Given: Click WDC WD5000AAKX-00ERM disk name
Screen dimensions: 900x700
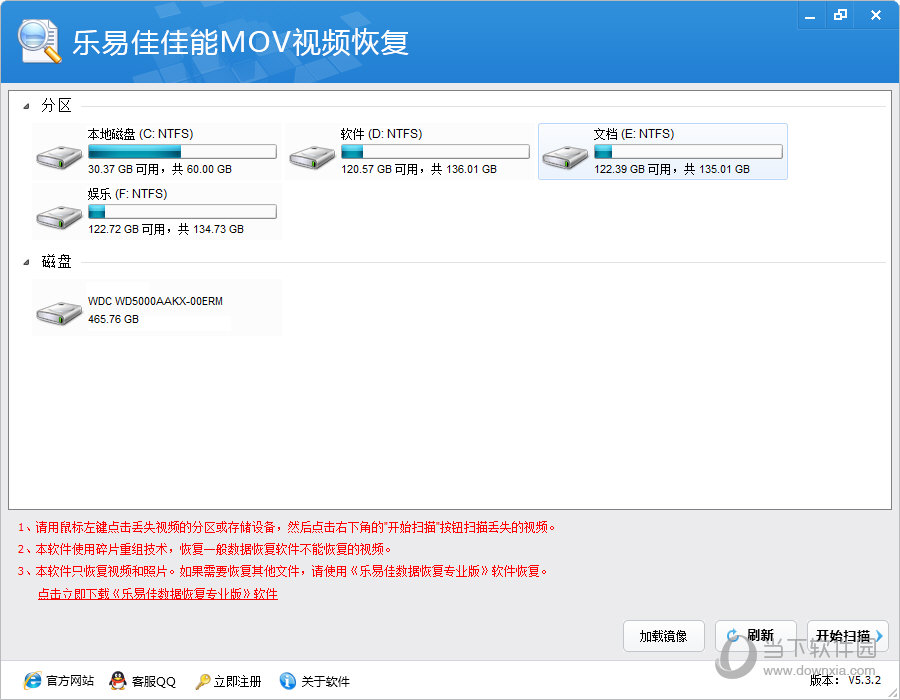Looking at the screenshot, I should pos(155,301).
